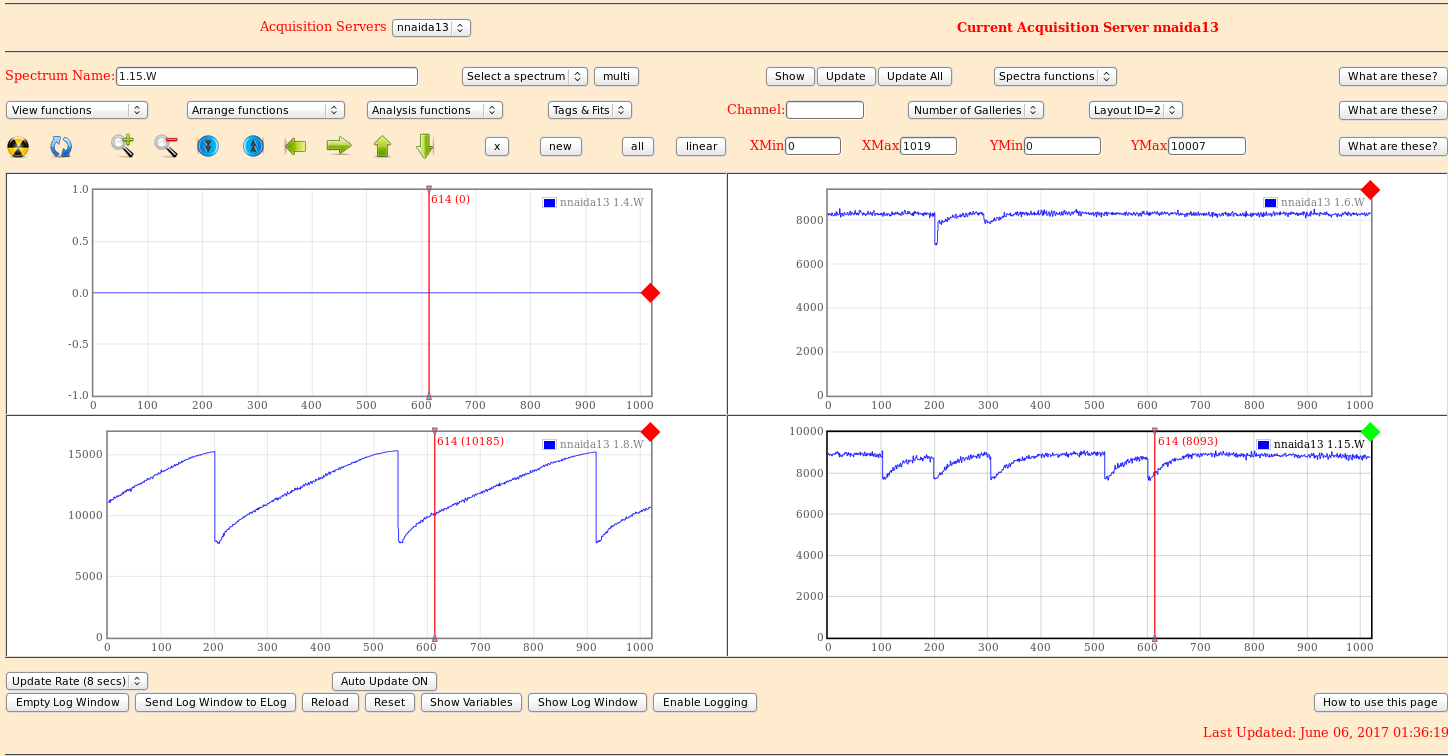Click the linear scale button
The height and width of the screenshot is (756, 1448).
(701, 146)
